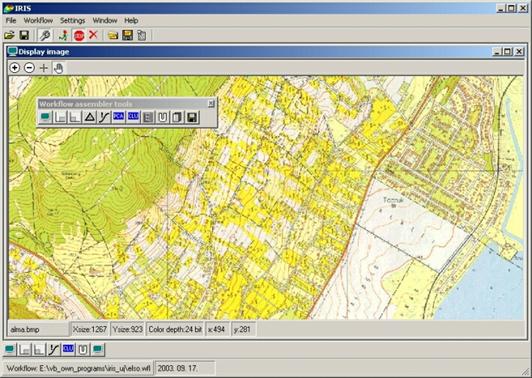
Task: Select curve step in bottom workflow strip
Action: click(x=54, y=349)
